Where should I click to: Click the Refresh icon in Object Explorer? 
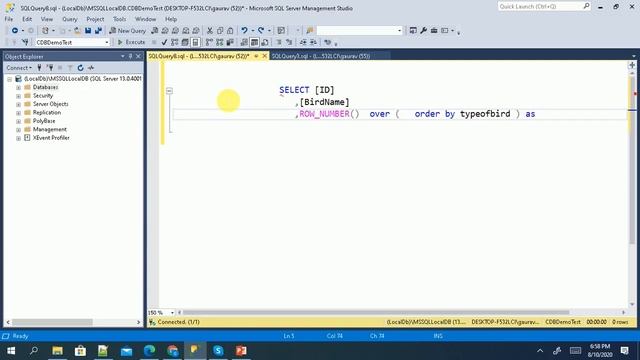point(80,68)
